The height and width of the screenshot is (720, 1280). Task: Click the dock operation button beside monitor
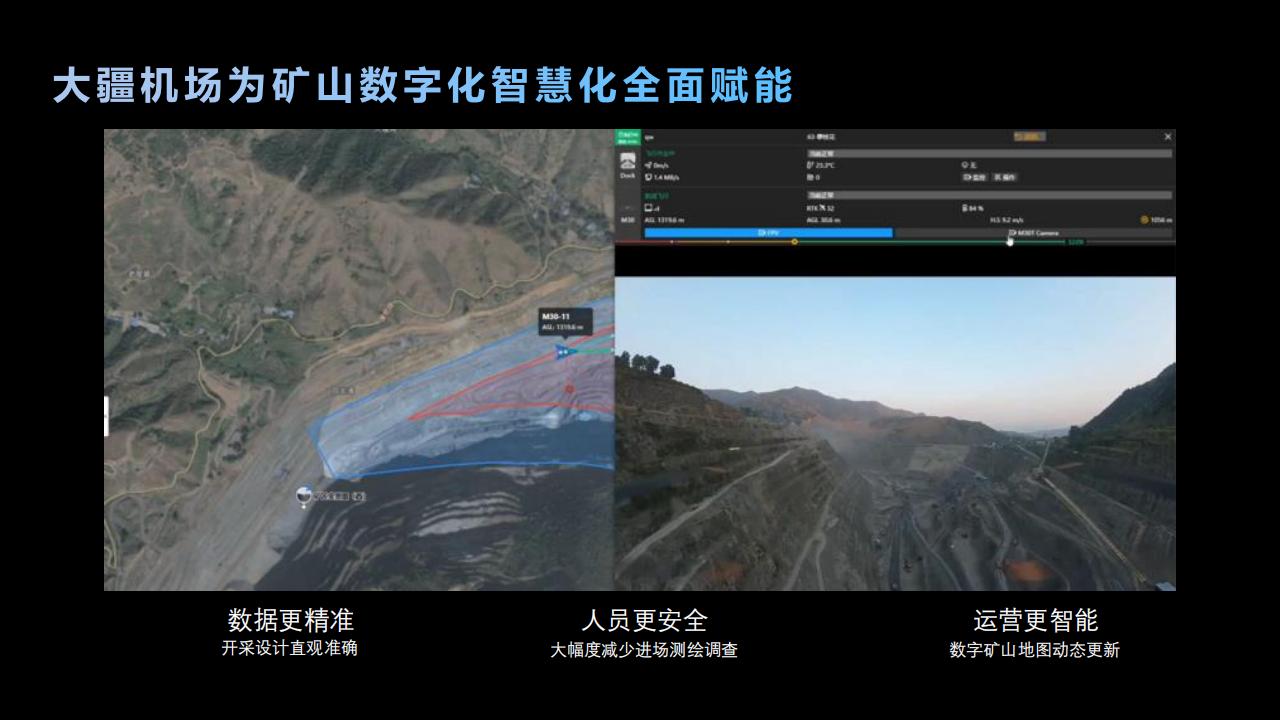[x=1004, y=177]
